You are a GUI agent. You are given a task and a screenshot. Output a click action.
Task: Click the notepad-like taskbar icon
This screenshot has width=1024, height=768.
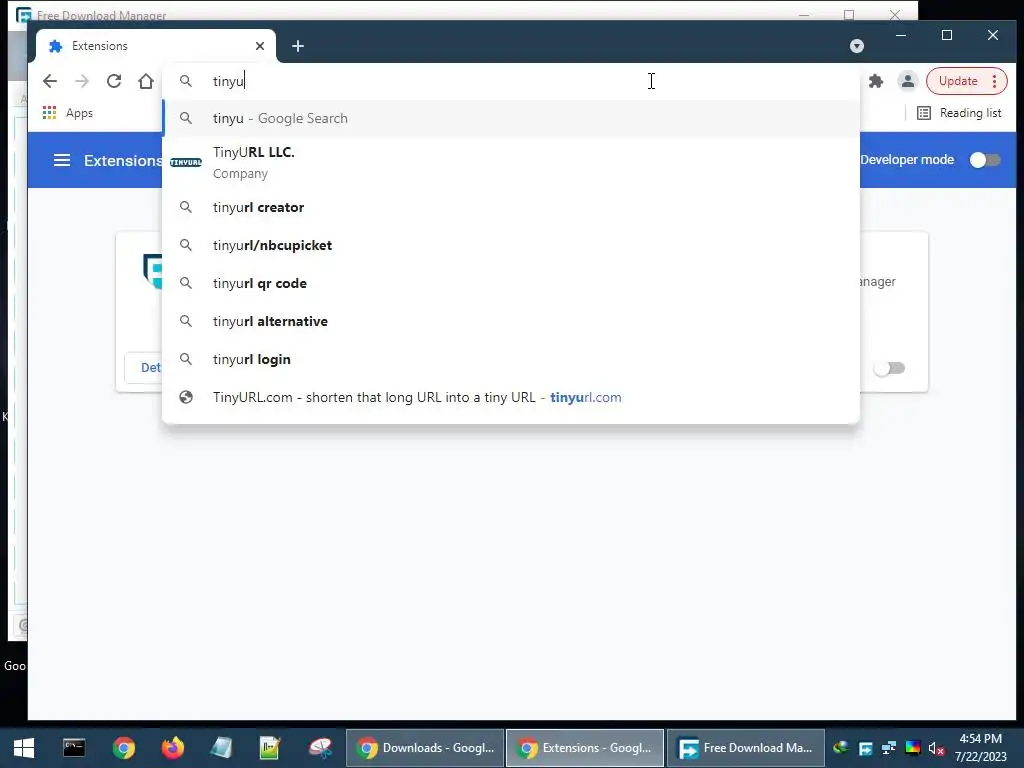click(x=221, y=748)
